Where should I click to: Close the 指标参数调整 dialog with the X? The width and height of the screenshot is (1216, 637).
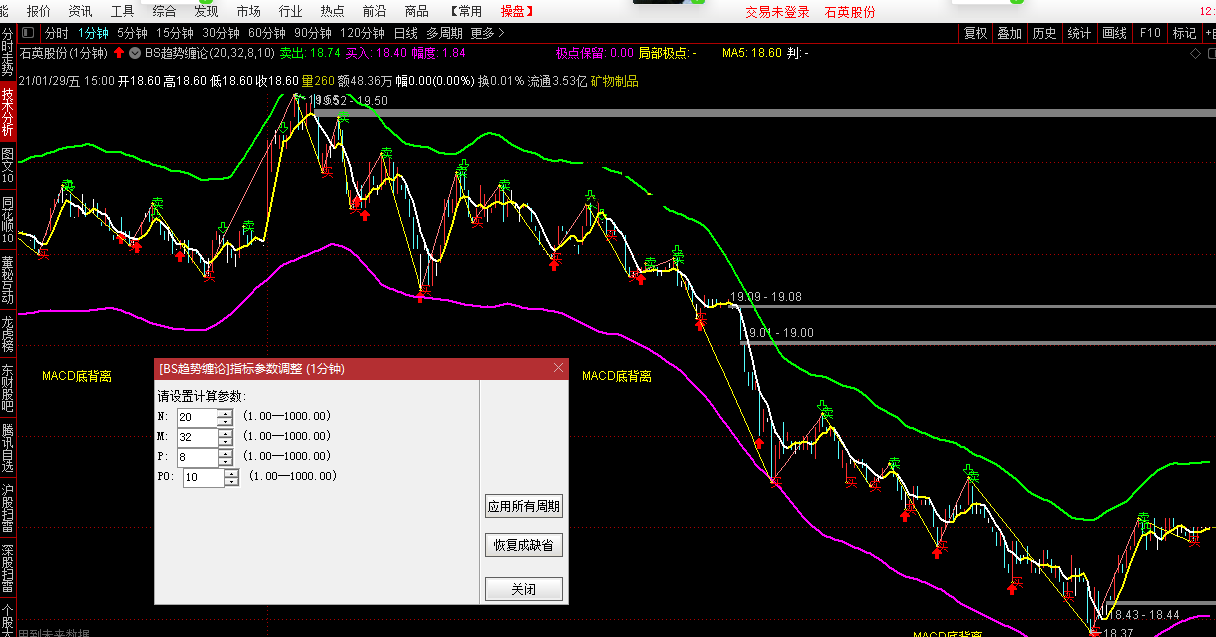pos(558,368)
